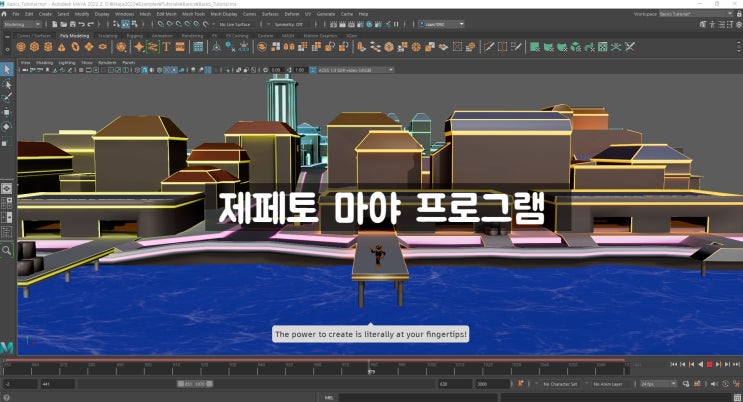Click the playback end time field 638
This screenshot has width=743, height=402.
click(x=454, y=384)
